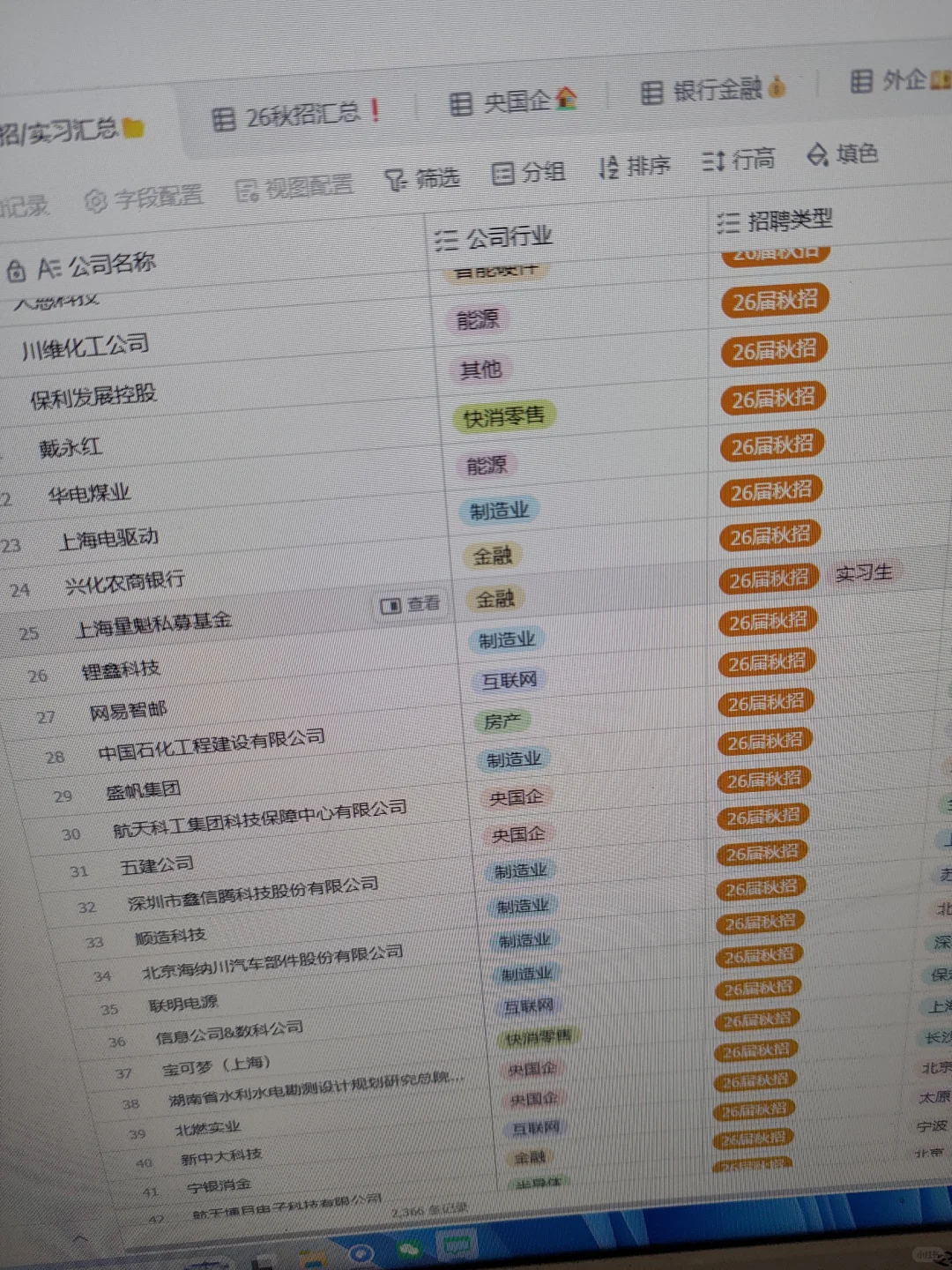This screenshot has height=1270, width=952.
Task: Switch to the 银行金融 tab
Action: click(x=713, y=90)
